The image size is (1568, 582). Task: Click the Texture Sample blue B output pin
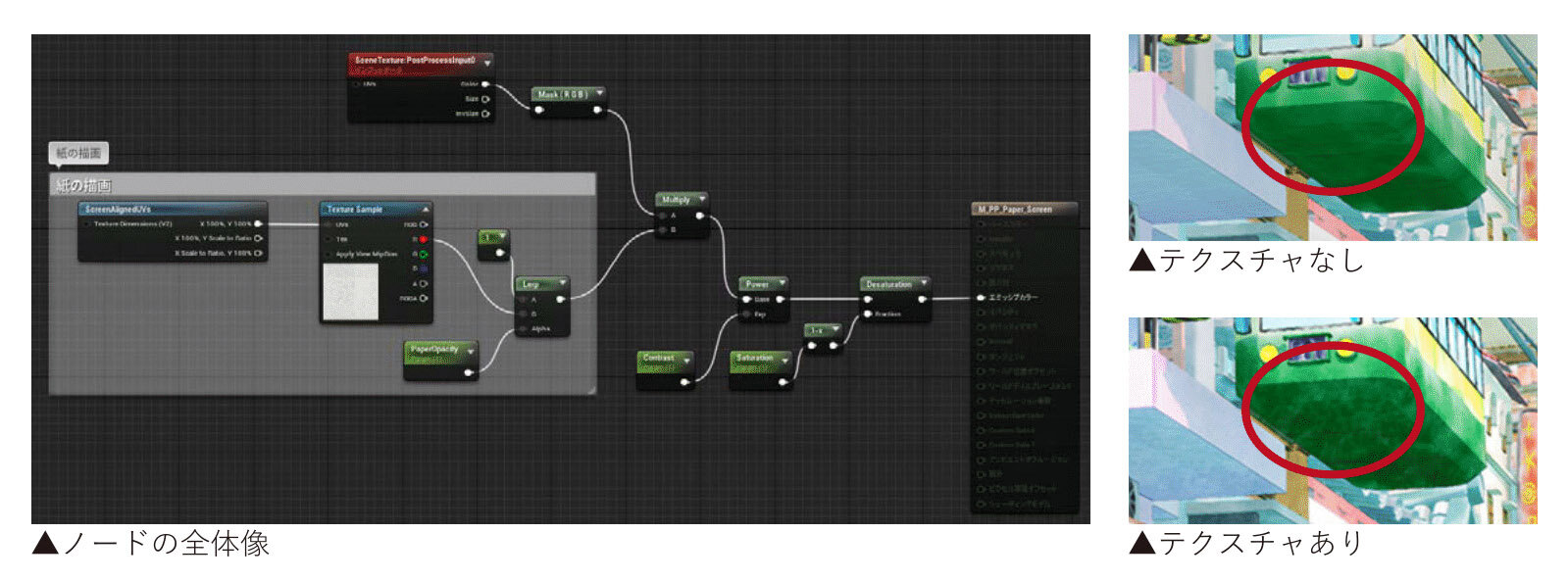[424, 268]
